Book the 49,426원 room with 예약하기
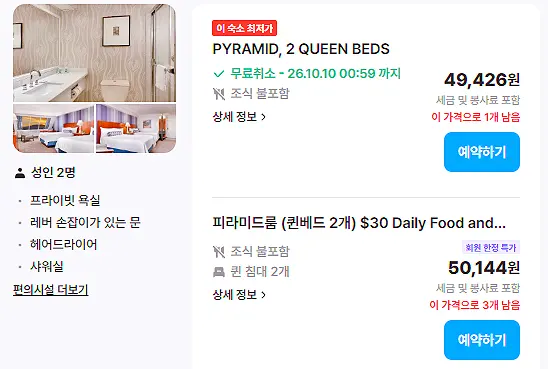The height and width of the screenshot is (369, 548). coord(482,152)
